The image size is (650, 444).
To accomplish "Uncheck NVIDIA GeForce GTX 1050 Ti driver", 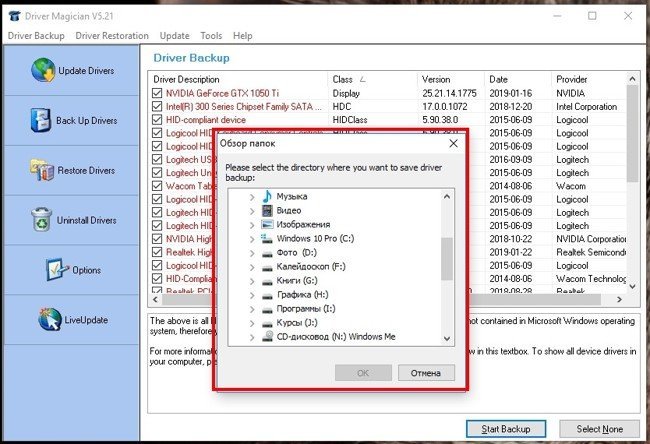I will (x=157, y=93).
